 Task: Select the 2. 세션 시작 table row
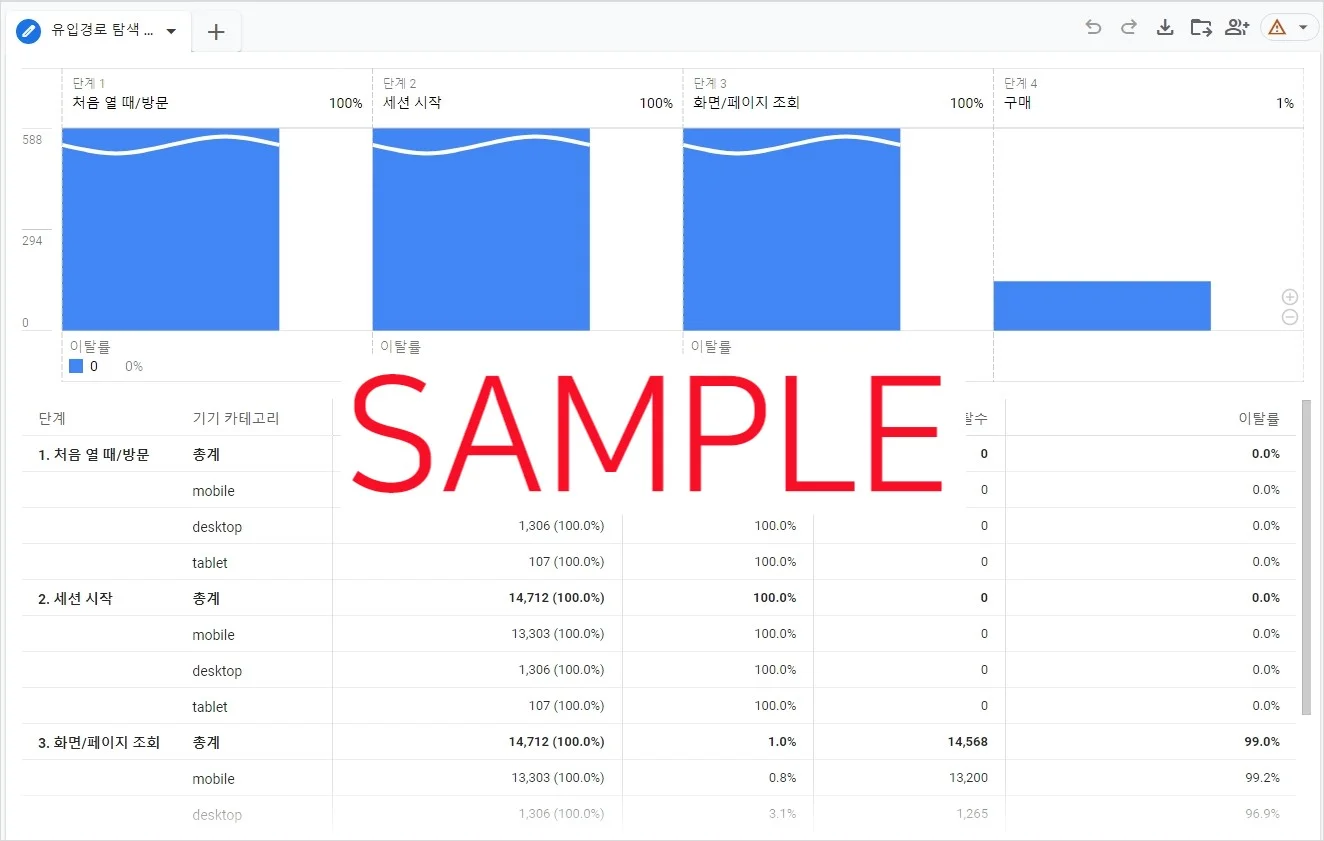pos(659,598)
